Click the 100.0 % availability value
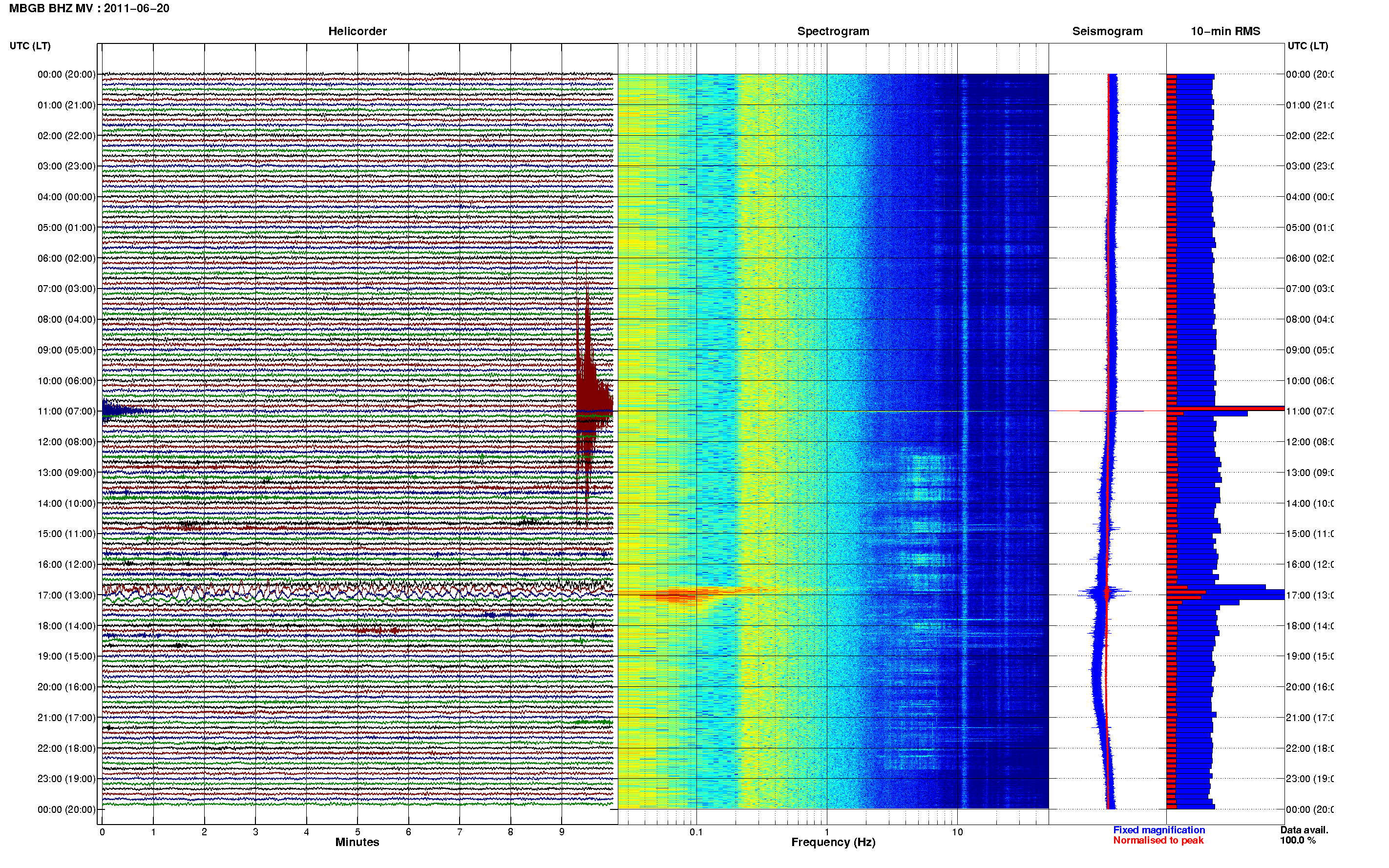 [1298, 841]
